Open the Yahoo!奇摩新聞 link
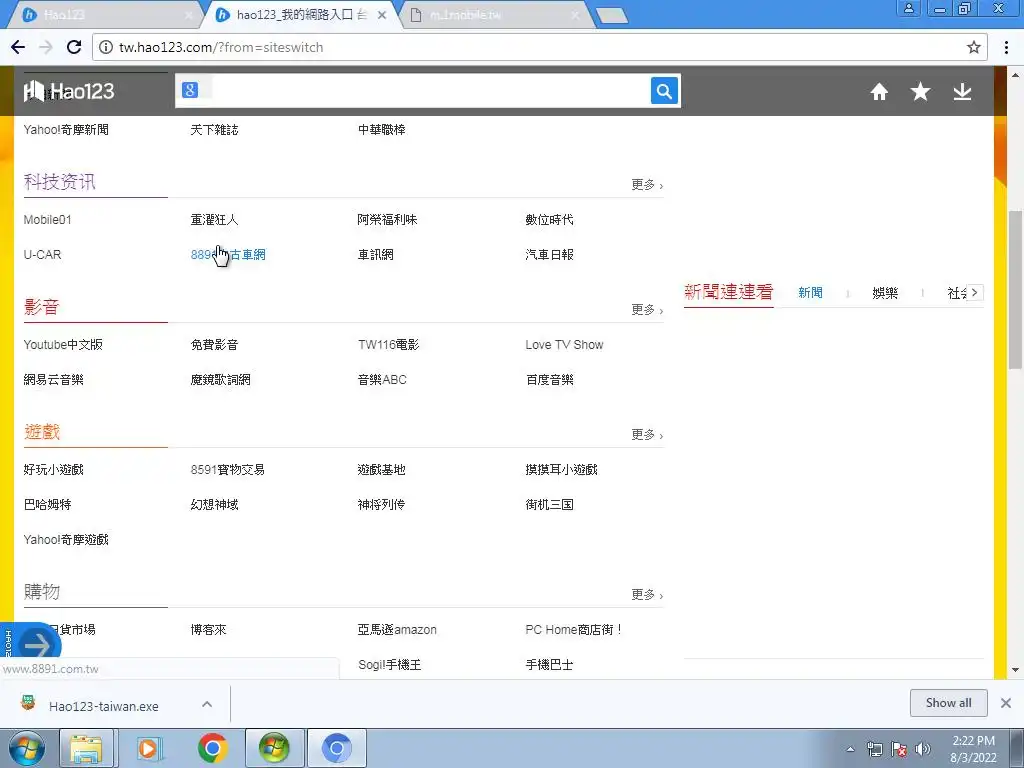 click(66, 130)
